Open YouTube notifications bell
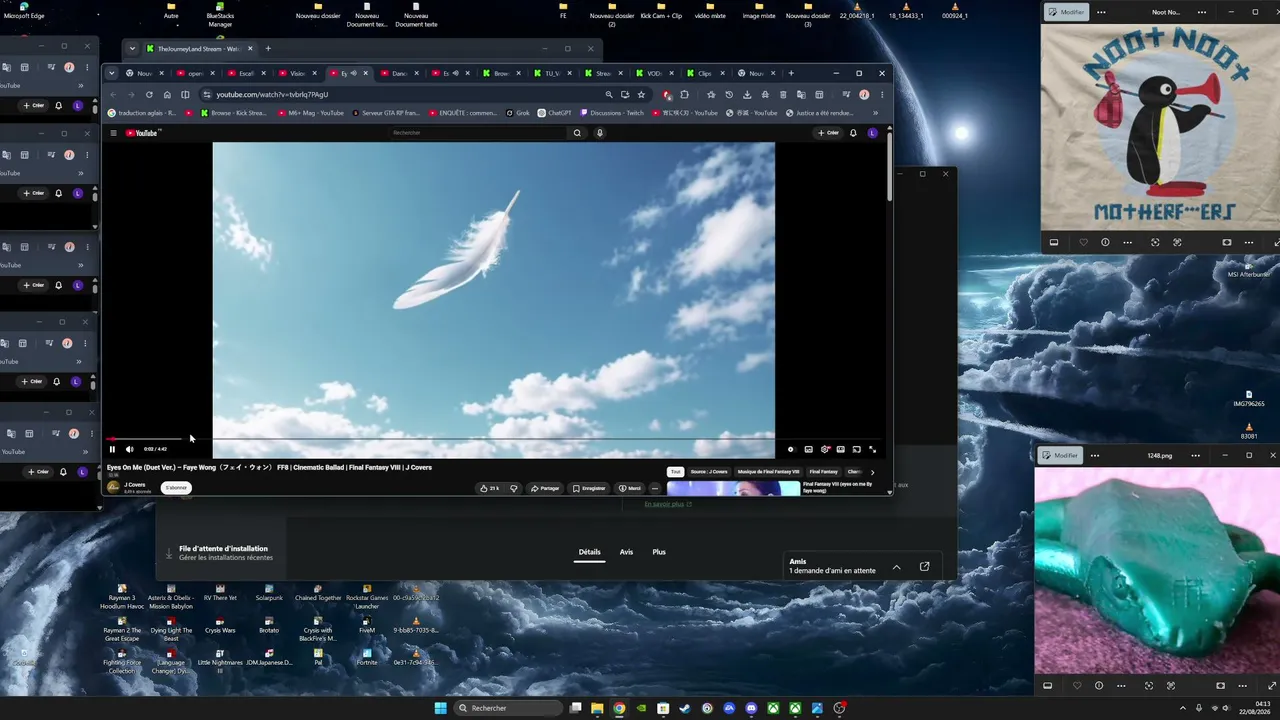 (853, 133)
